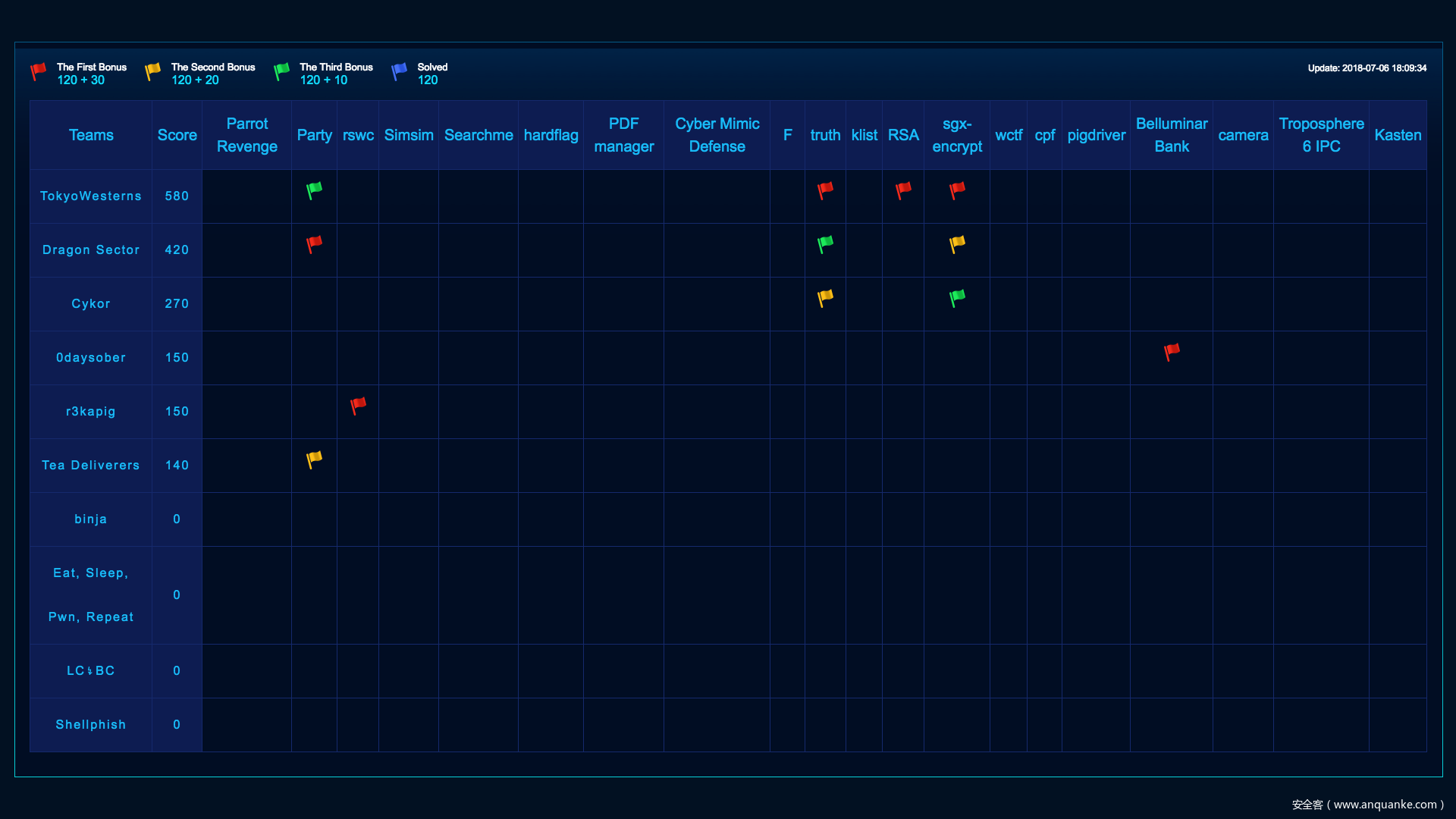Click the TokyoWesterns team name
Viewport: 1456px width, 819px height.
(91, 196)
